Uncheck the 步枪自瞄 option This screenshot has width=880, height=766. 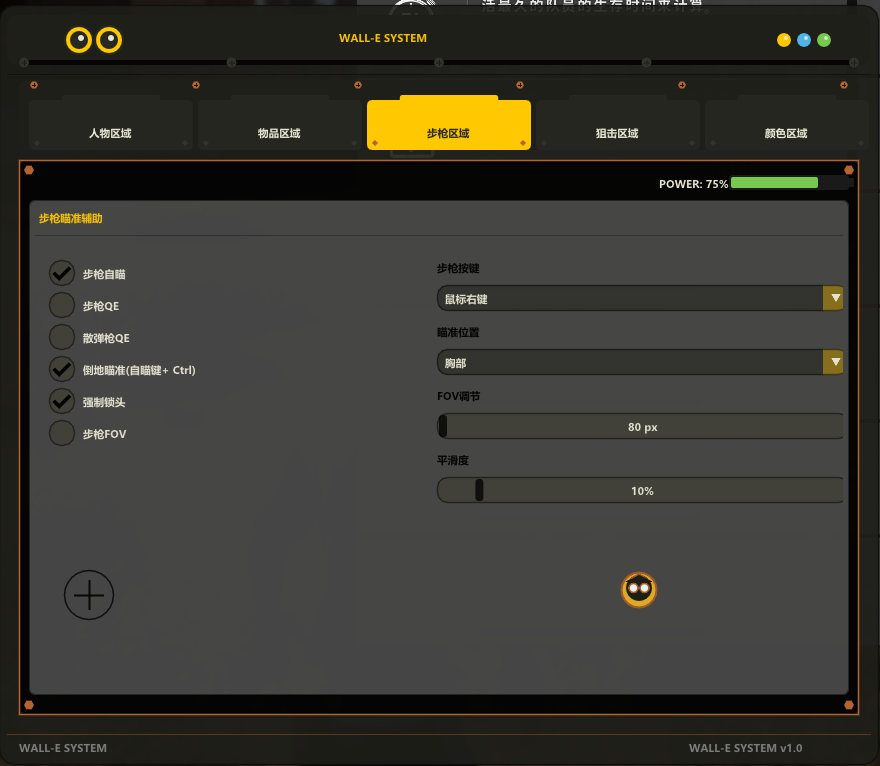point(62,273)
